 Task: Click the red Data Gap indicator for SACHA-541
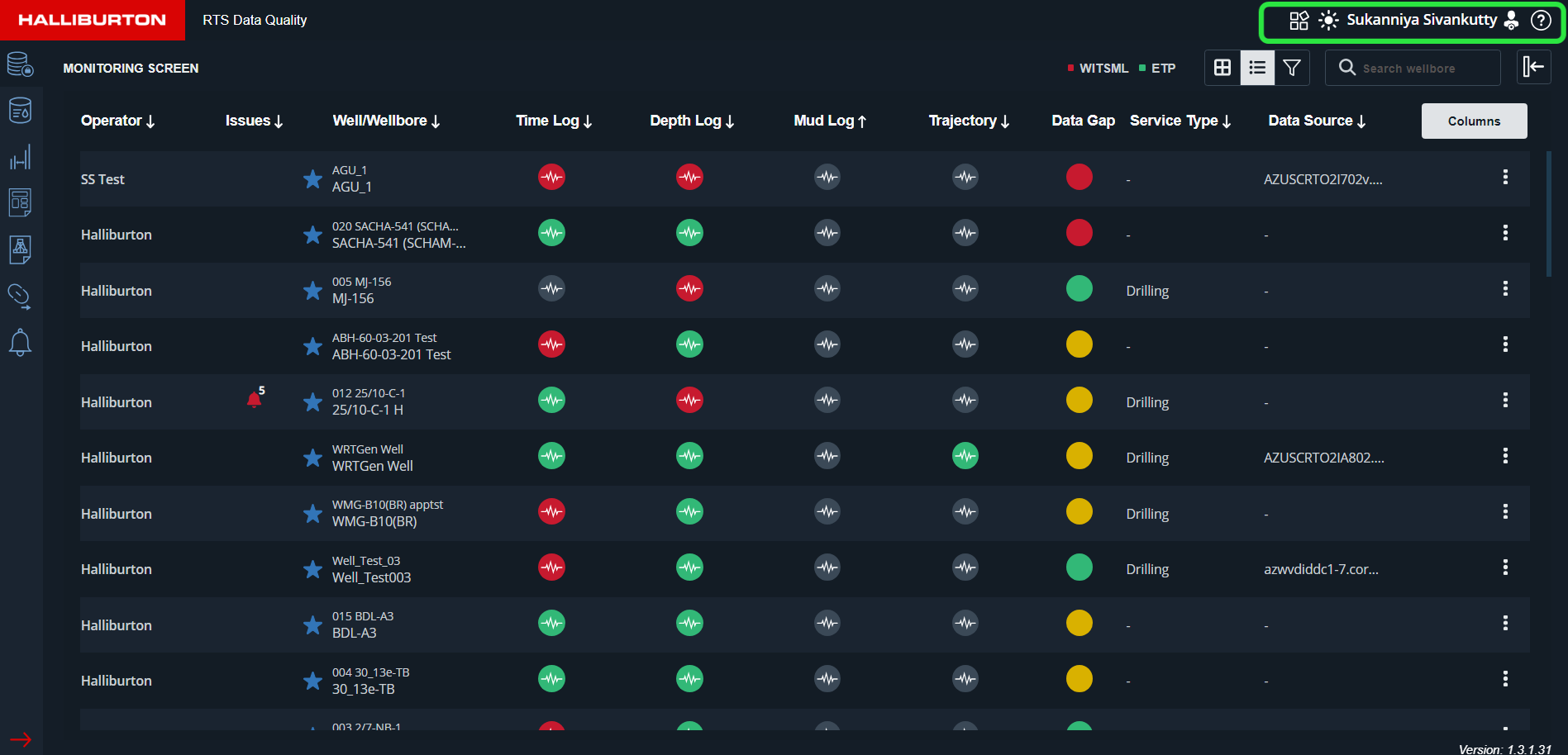tap(1079, 233)
